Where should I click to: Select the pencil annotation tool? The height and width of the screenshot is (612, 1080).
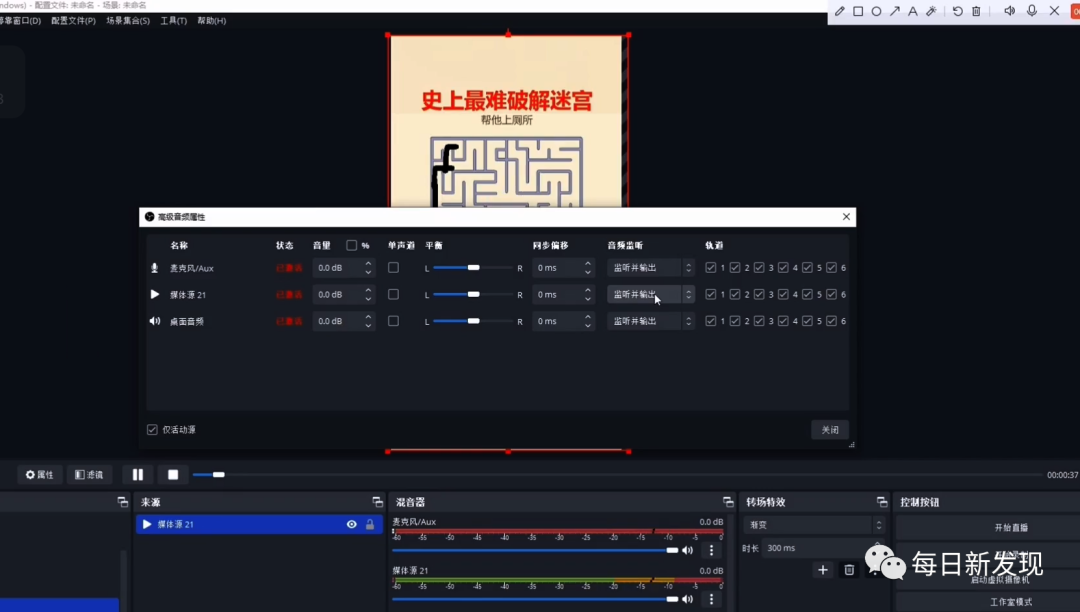coord(840,11)
